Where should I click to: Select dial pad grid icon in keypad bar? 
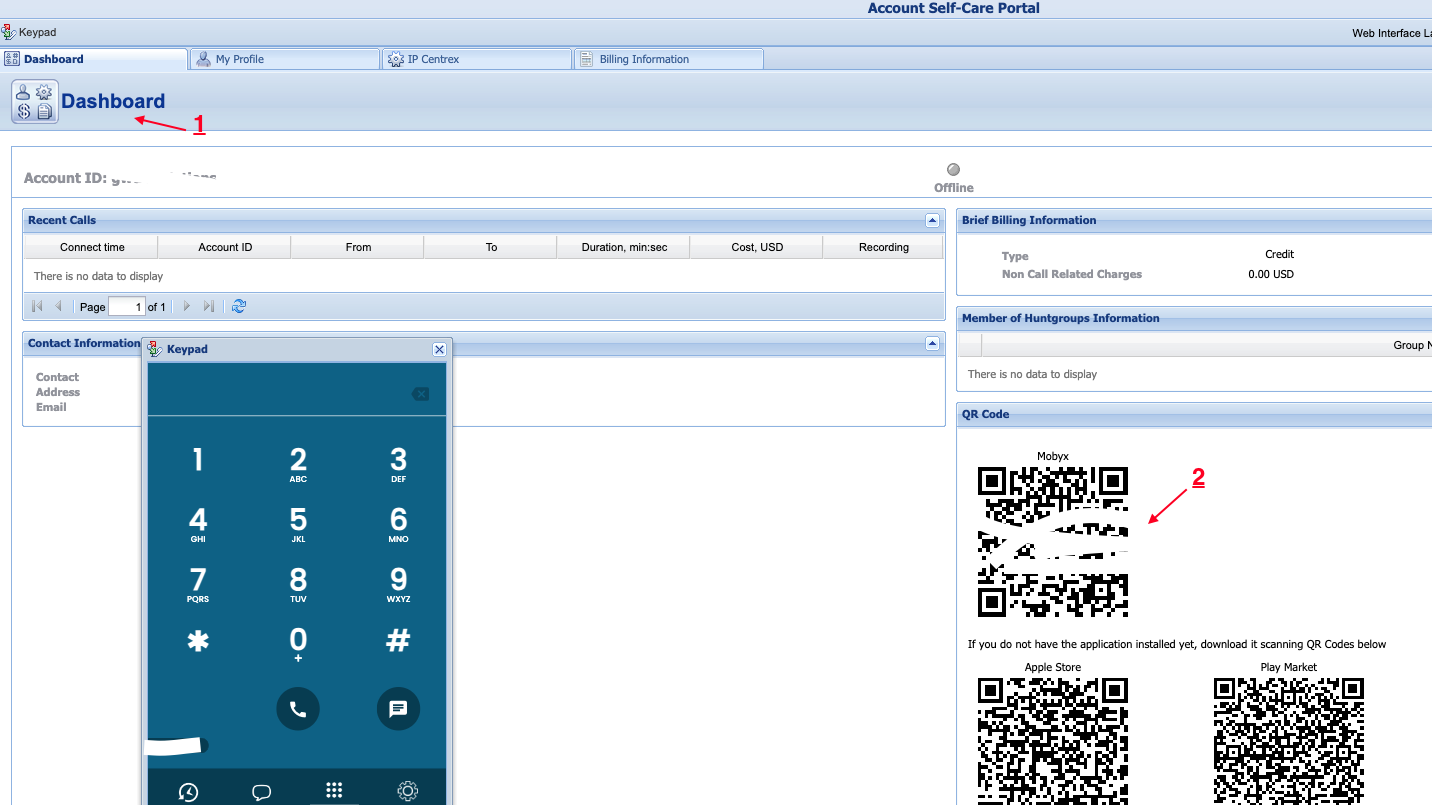point(334,790)
